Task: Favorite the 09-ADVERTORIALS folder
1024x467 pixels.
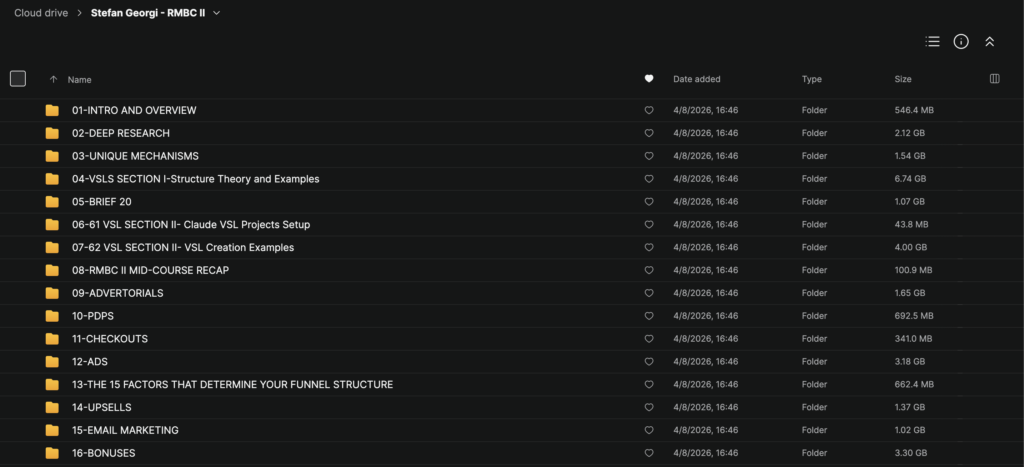Action: (649, 293)
